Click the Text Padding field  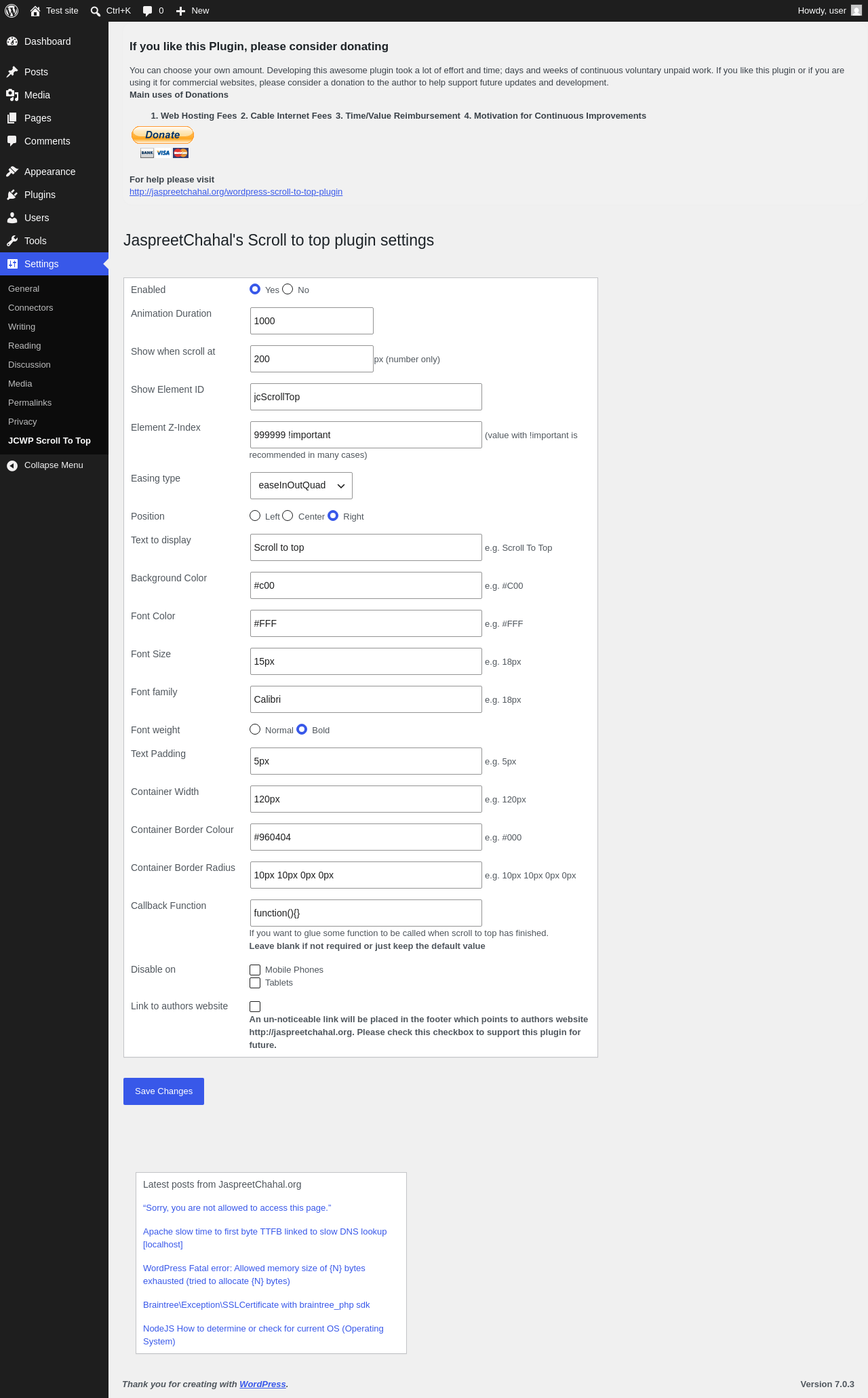point(366,761)
